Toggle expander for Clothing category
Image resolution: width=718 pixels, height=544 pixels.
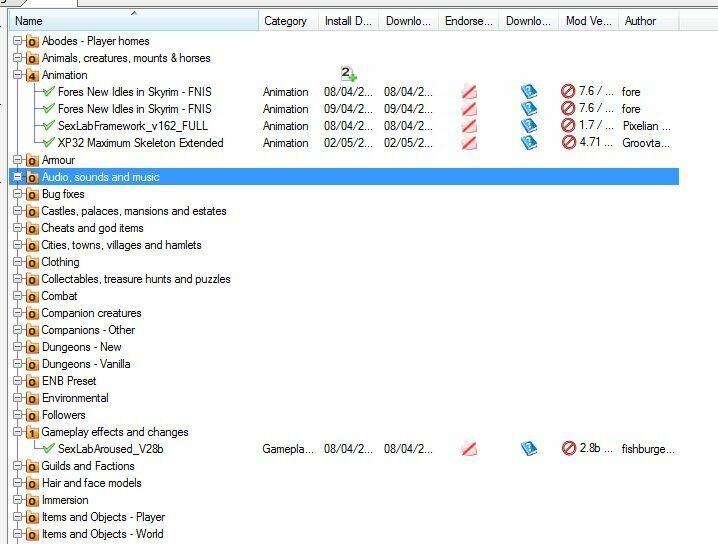[17, 262]
